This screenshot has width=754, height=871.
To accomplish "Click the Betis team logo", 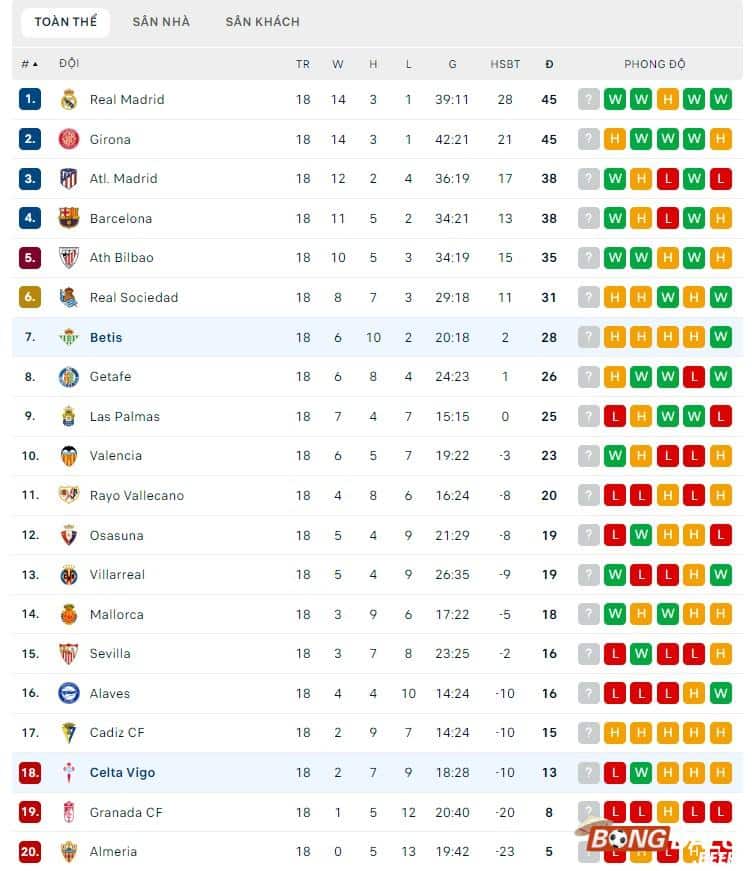I will coord(69,337).
